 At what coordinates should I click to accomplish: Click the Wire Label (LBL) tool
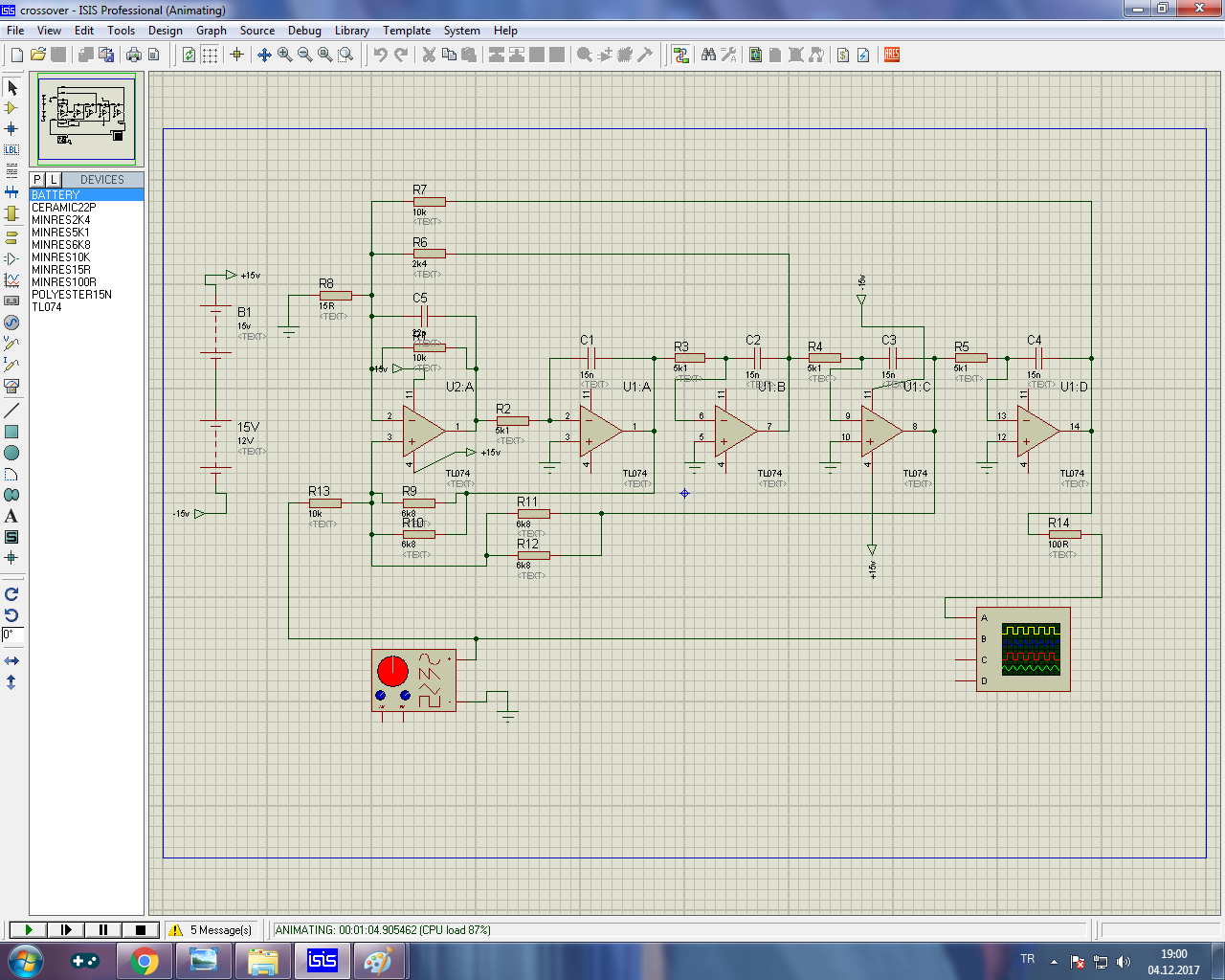[x=11, y=150]
